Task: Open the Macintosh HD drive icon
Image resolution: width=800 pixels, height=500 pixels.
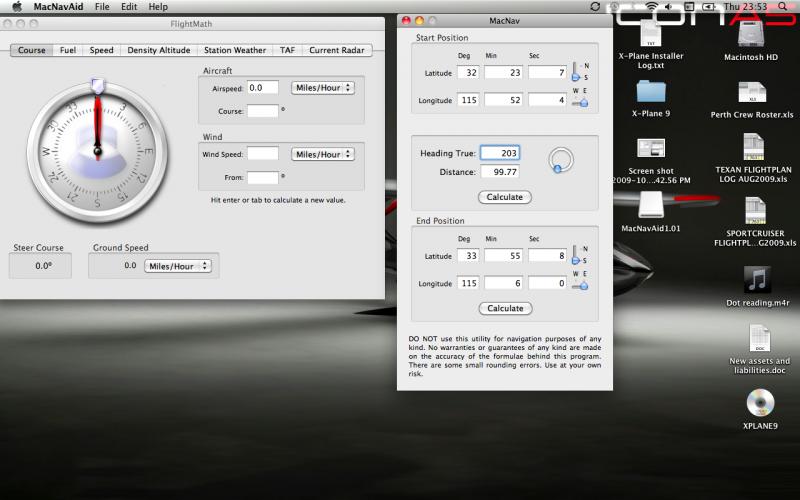Action: click(751, 35)
